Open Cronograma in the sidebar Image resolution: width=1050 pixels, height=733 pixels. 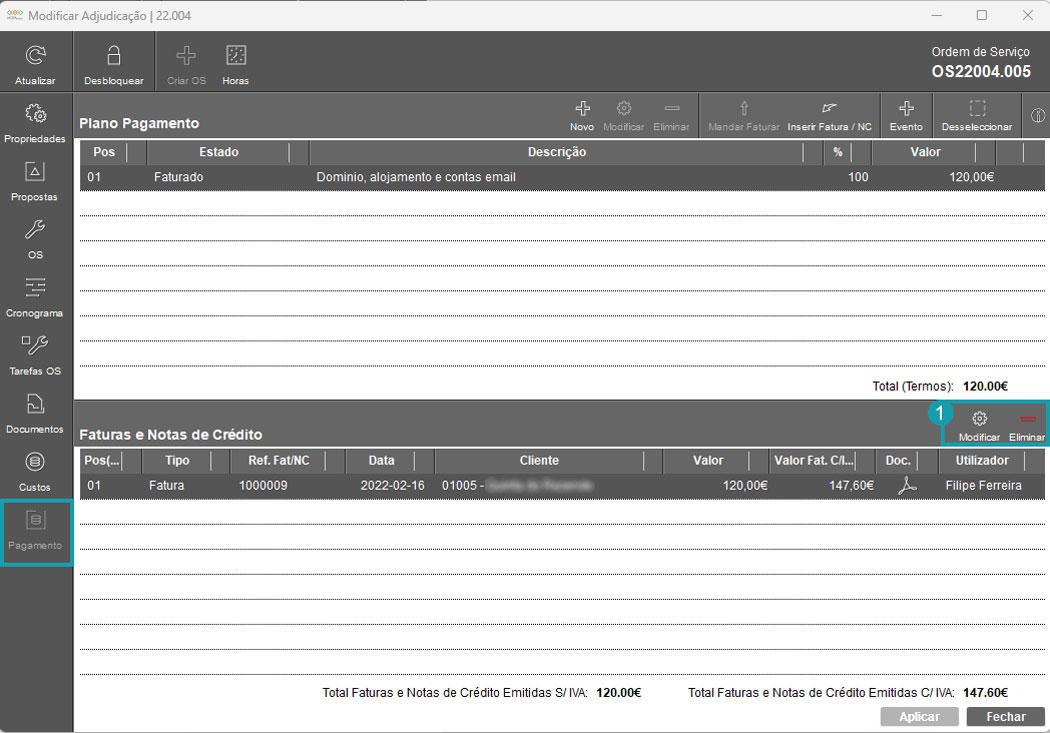click(x=35, y=297)
